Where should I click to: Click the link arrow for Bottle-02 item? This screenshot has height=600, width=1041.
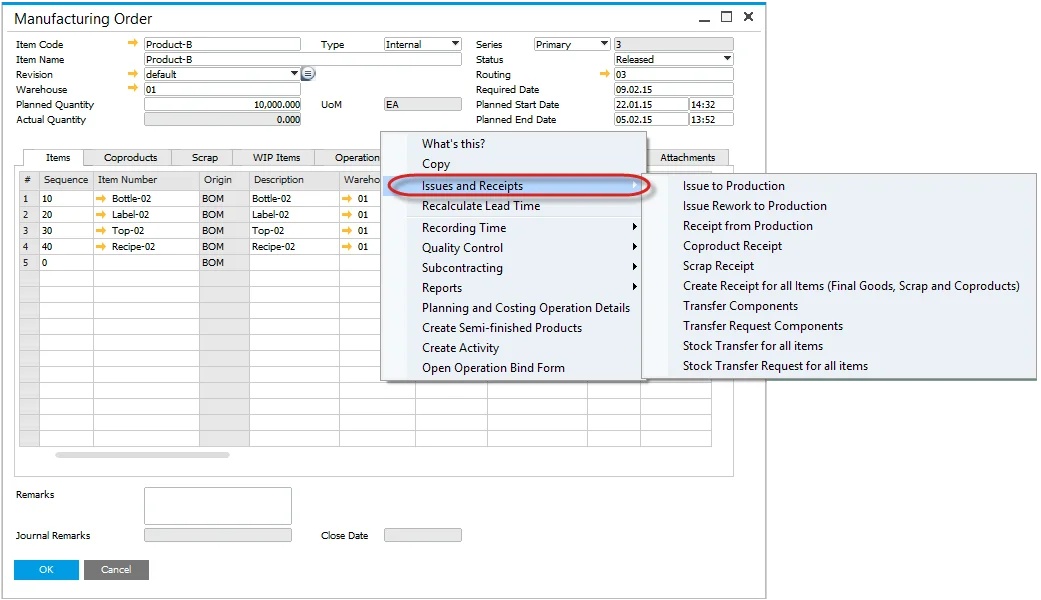(x=101, y=199)
